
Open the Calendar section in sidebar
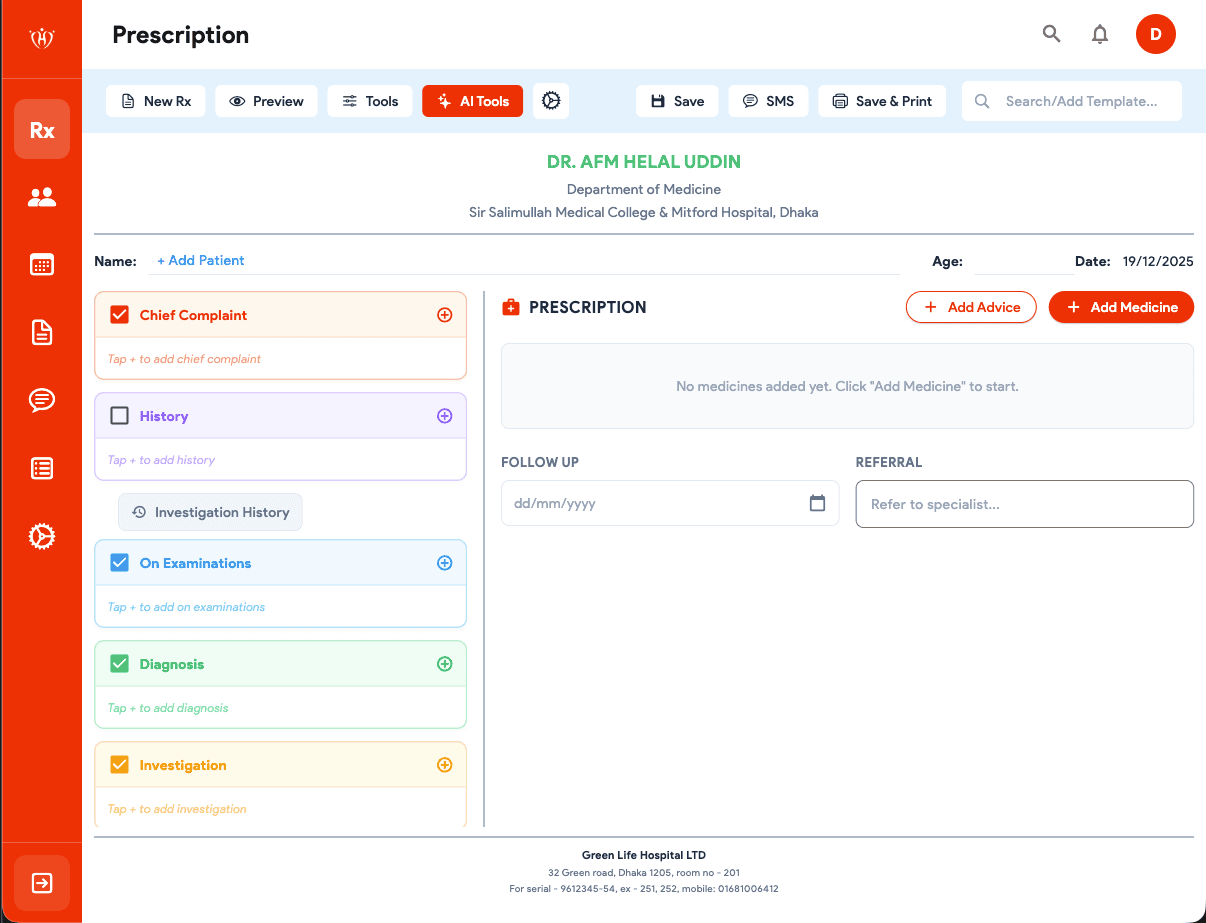(x=41, y=264)
